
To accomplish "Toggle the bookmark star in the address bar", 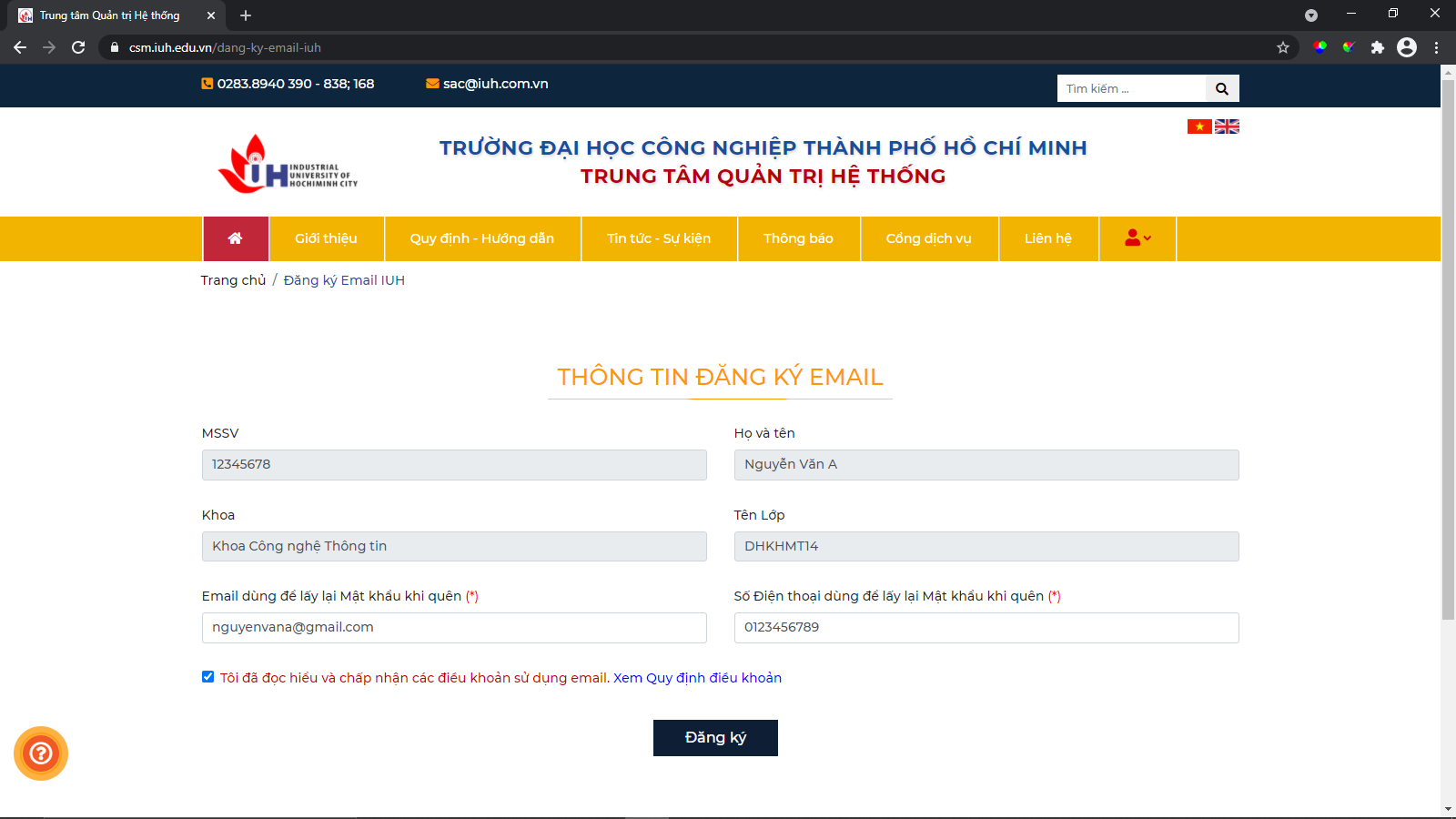I will point(1283,47).
